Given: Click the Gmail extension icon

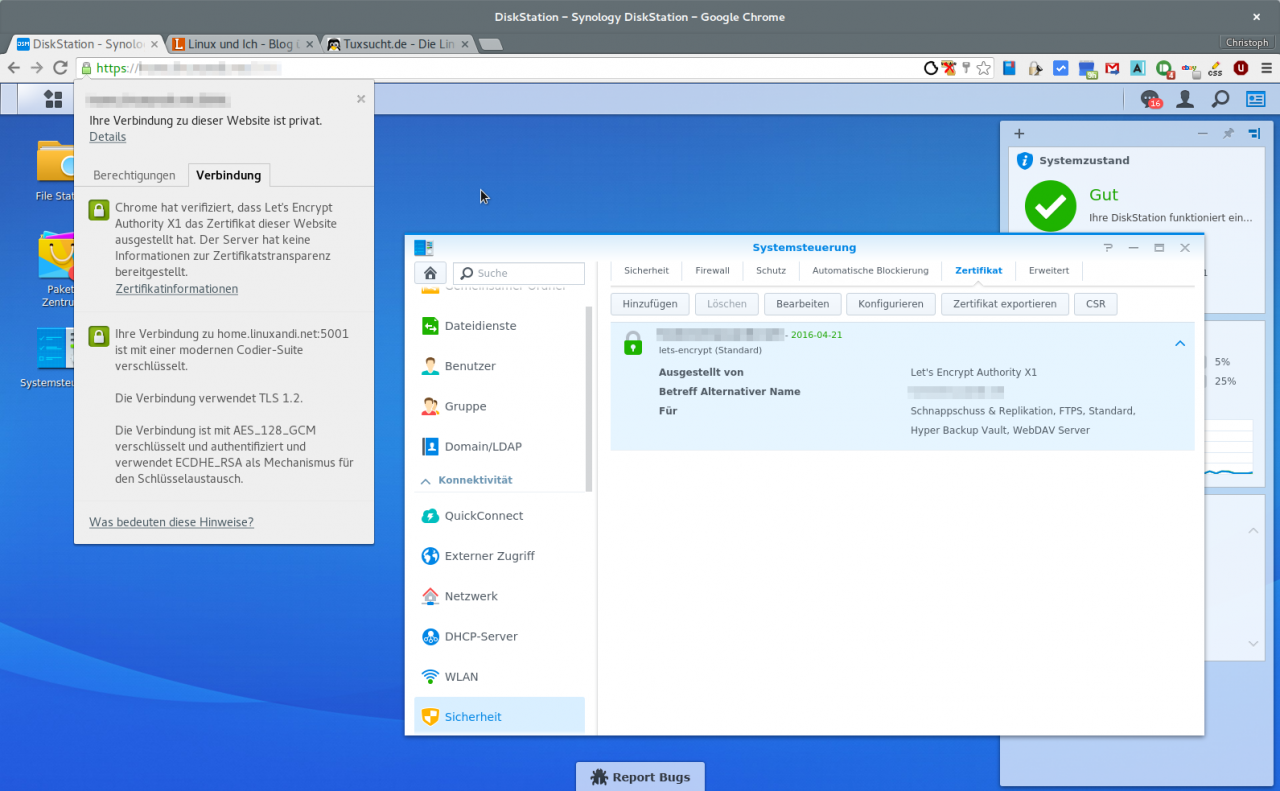Looking at the screenshot, I should [x=1112, y=68].
